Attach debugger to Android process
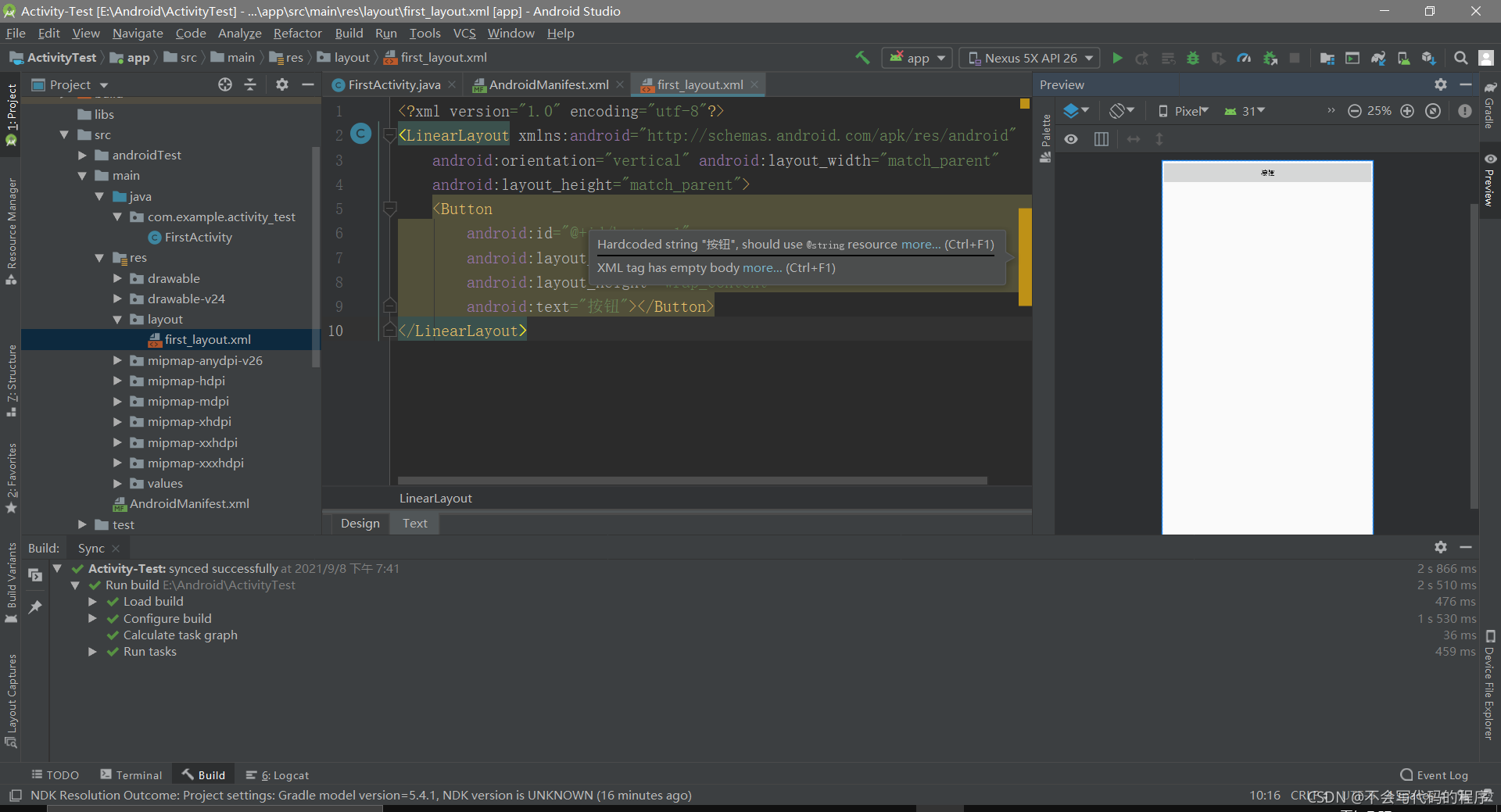The image size is (1501, 812). coord(1270,58)
